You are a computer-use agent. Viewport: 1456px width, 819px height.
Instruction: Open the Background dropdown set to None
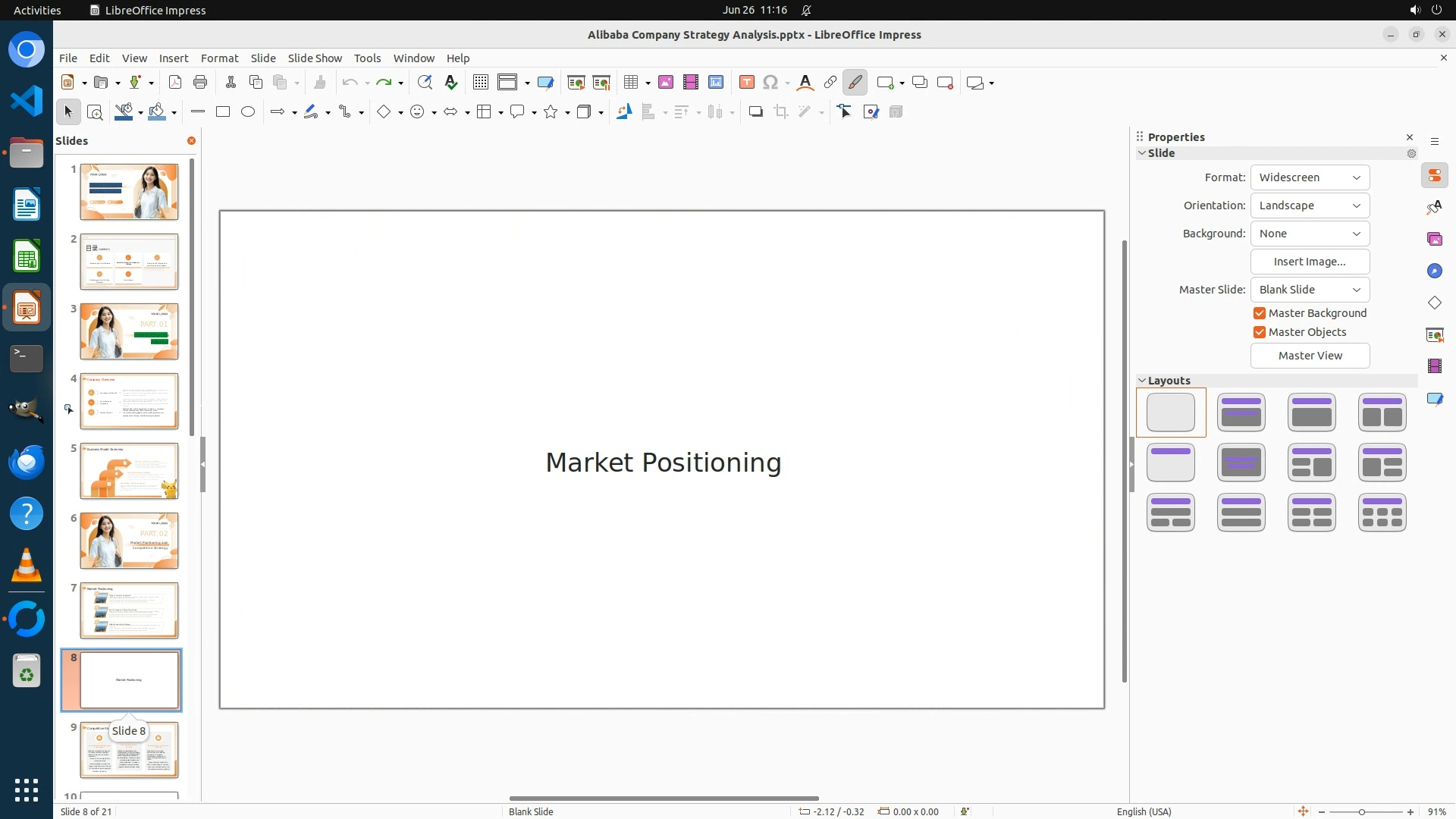(1310, 234)
